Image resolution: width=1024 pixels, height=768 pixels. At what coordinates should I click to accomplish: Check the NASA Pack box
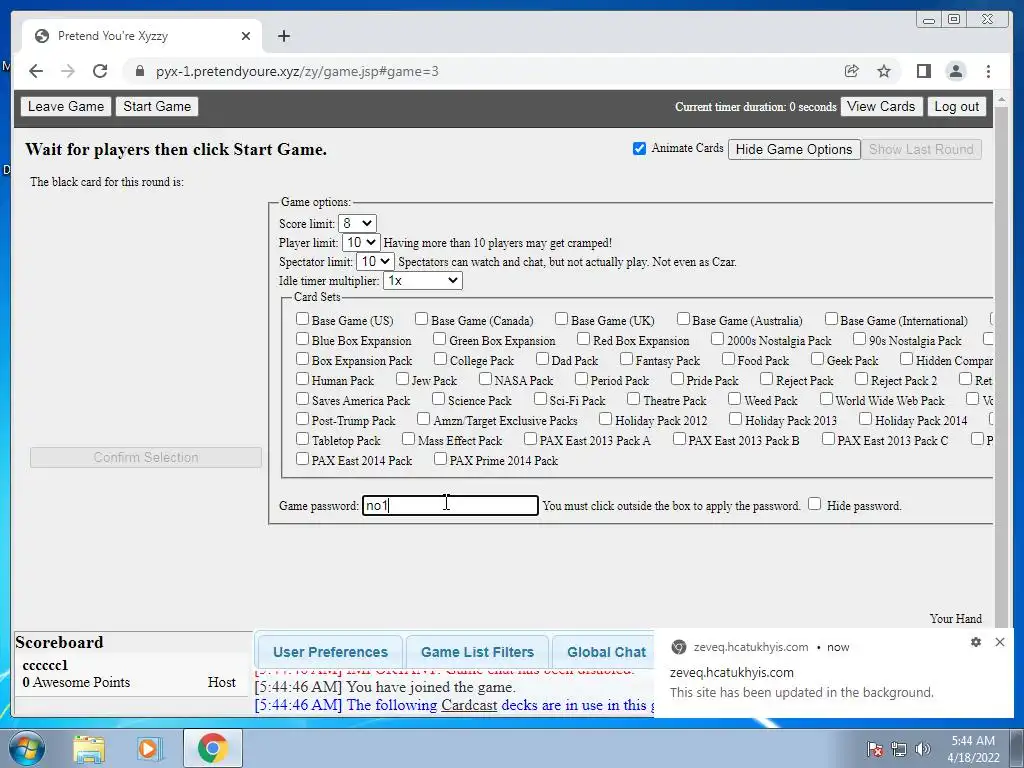485,379
